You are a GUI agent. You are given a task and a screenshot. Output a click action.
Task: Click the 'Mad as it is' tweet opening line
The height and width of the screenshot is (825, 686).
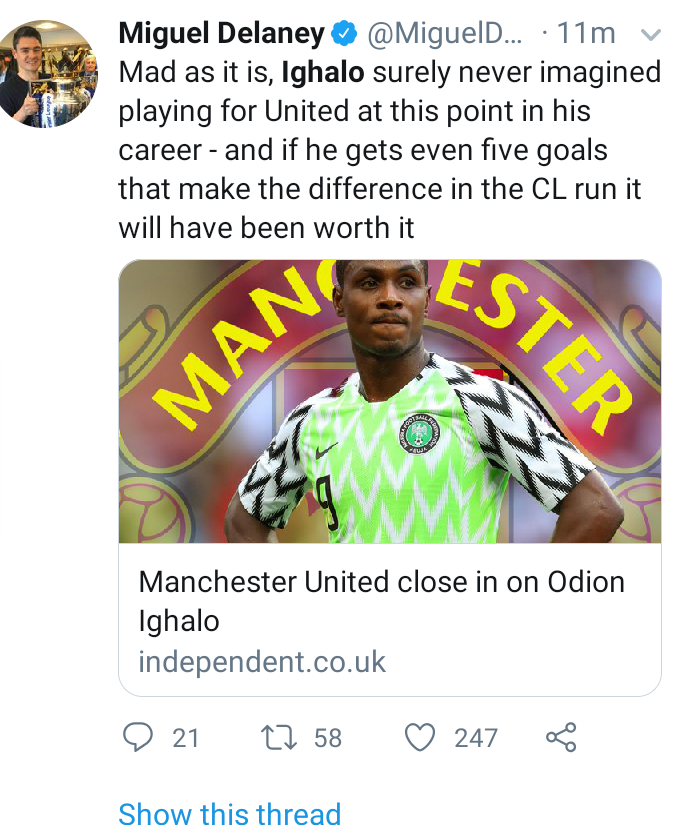tap(197, 72)
